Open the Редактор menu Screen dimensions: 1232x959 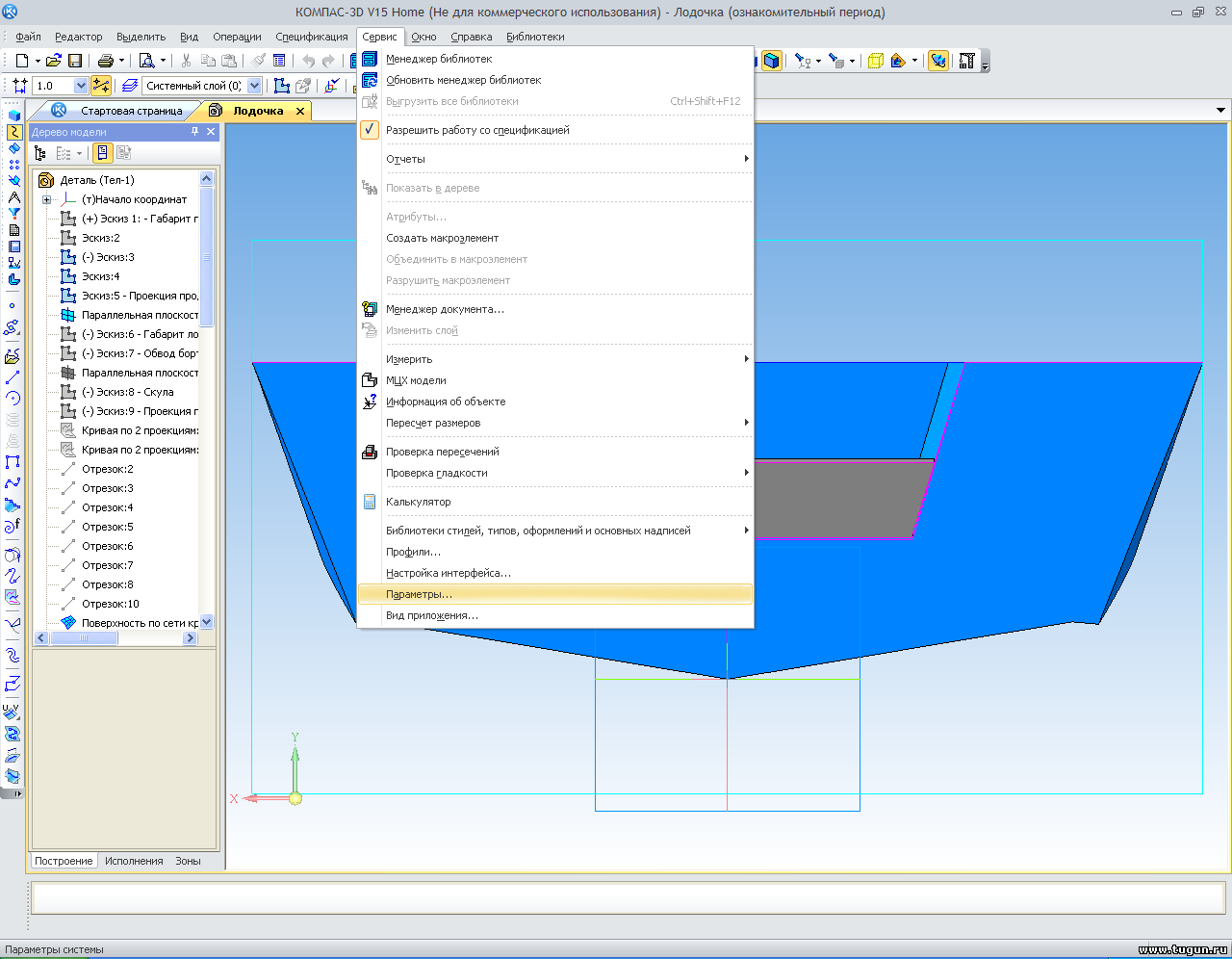pyautogui.click(x=78, y=37)
